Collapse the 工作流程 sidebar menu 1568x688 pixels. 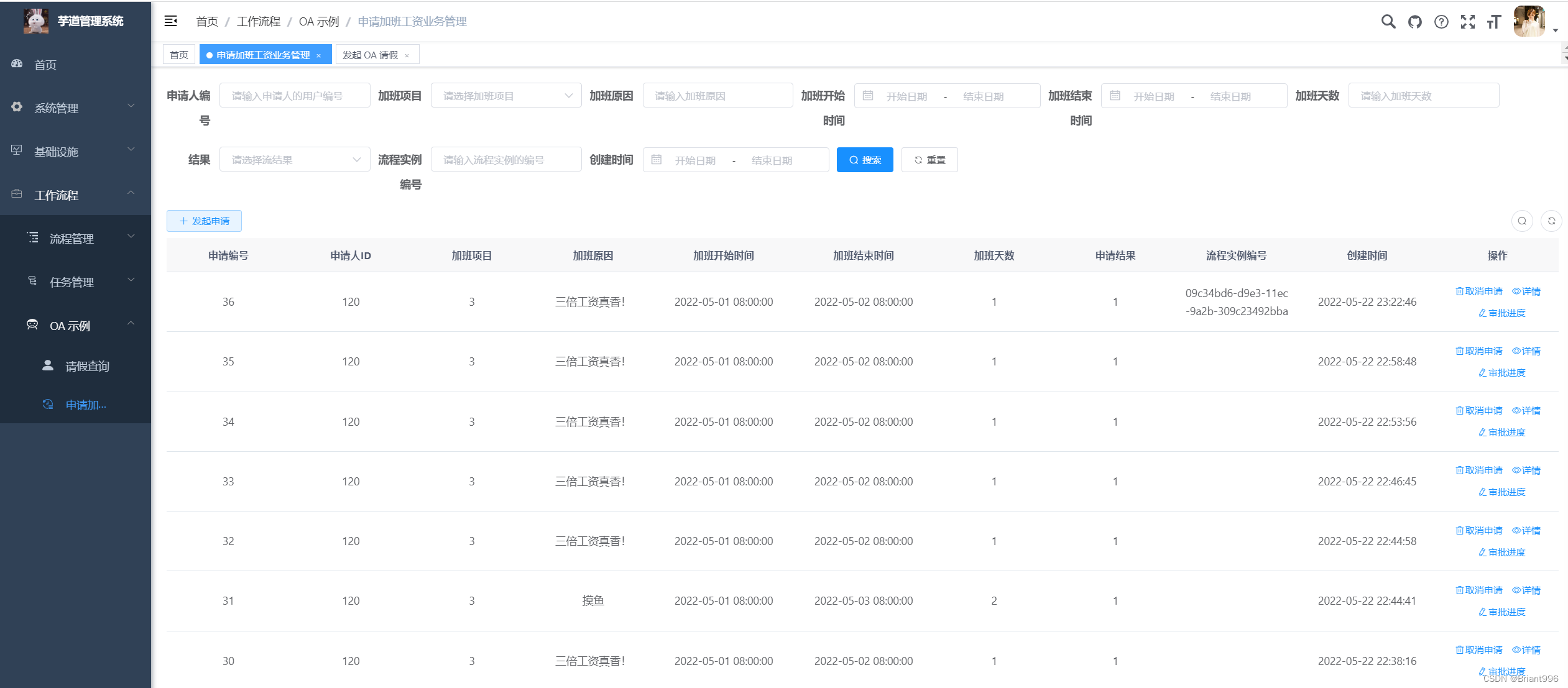pos(75,195)
